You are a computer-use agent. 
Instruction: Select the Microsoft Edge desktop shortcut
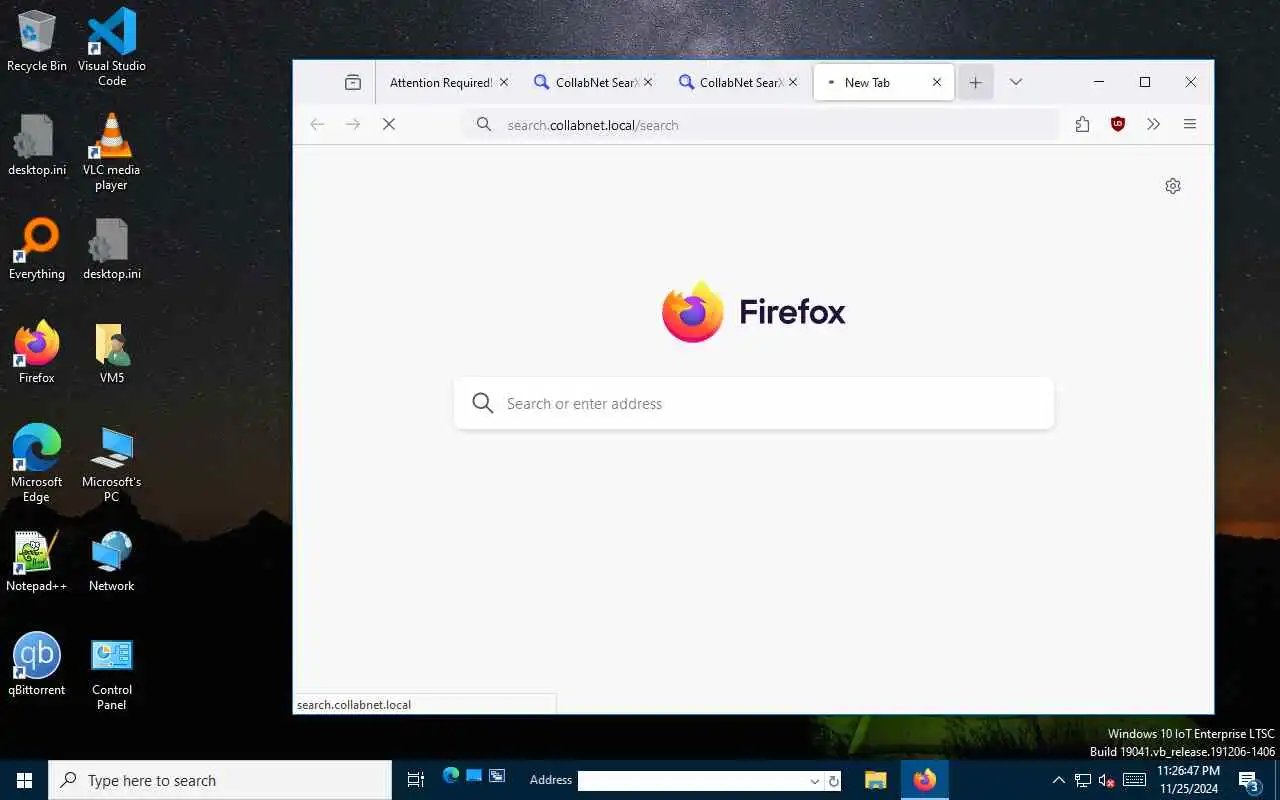[37, 463]
